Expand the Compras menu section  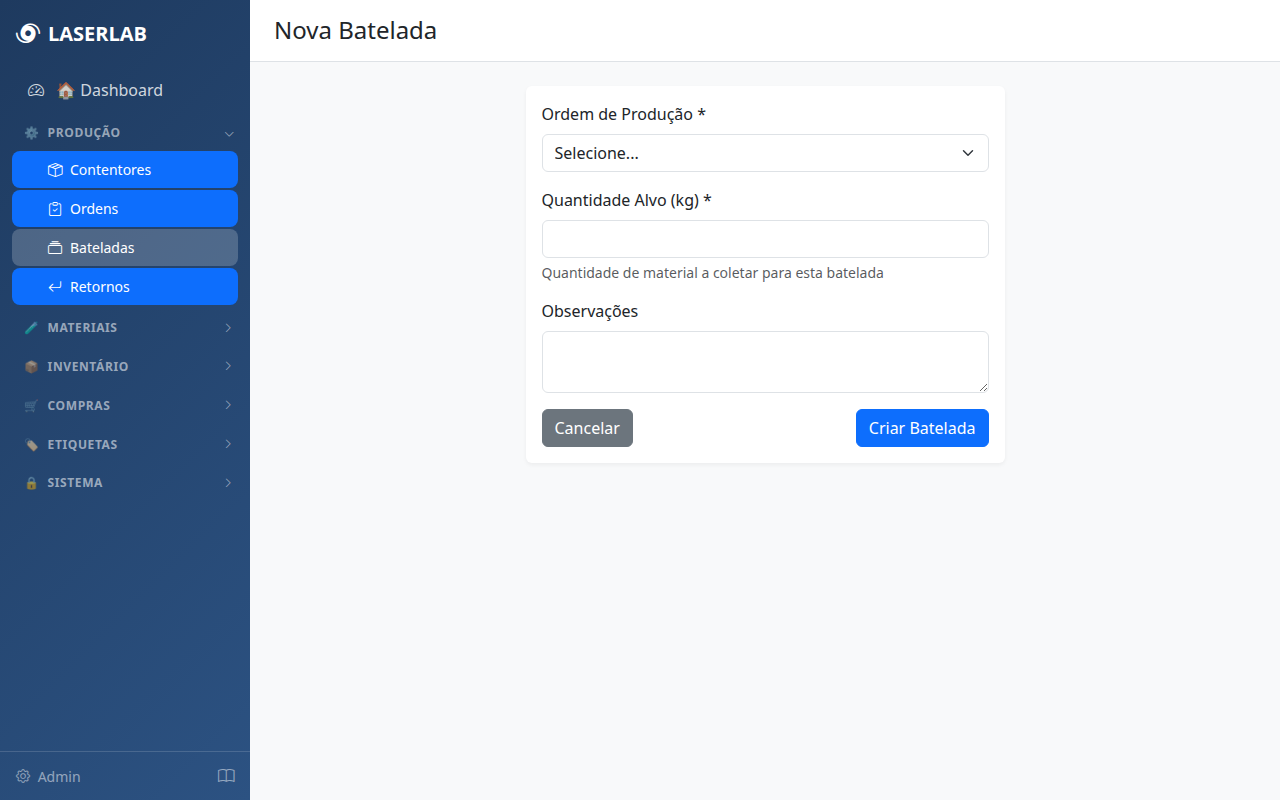point(125,406)
